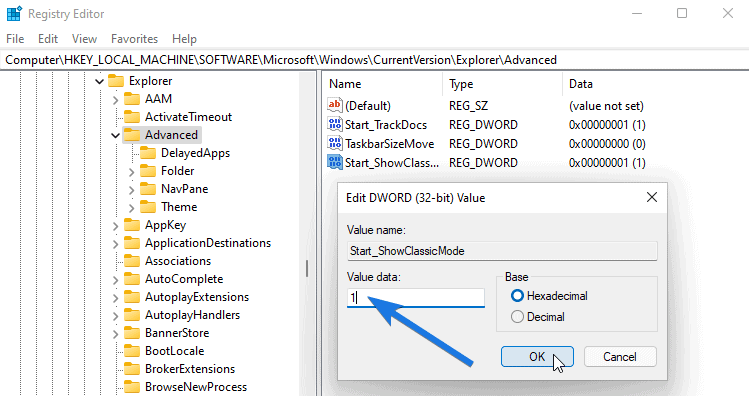This screenshot has height=396, width=749.
Task: Open the View menu
Action: [x=84, y=39]
